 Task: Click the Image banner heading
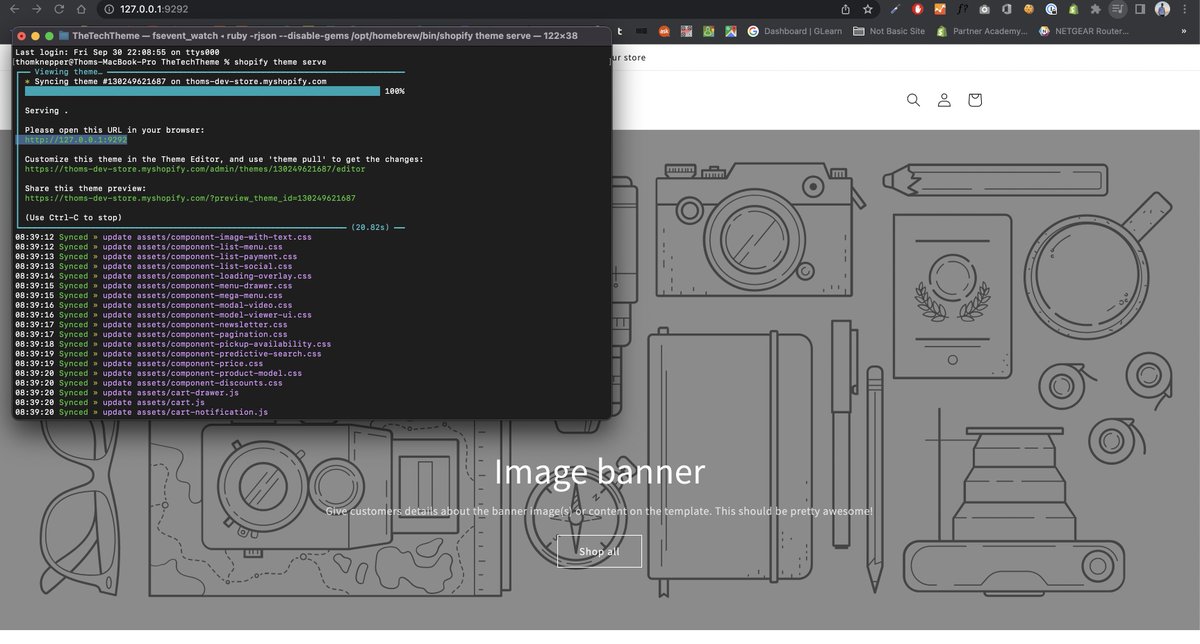pos(599,471)
